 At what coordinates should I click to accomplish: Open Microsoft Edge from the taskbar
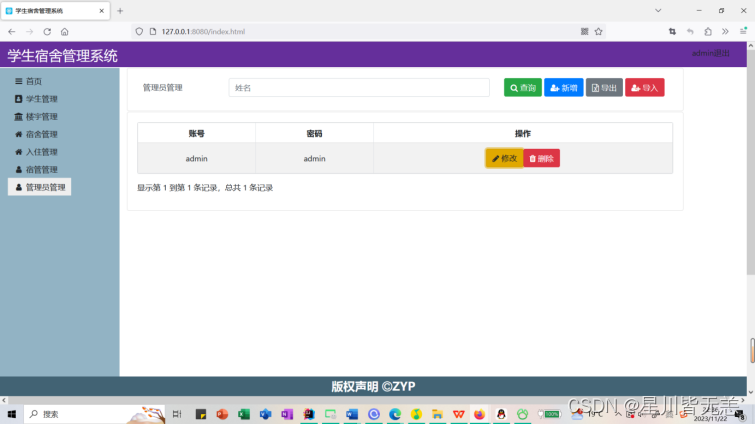click(395, 414)
